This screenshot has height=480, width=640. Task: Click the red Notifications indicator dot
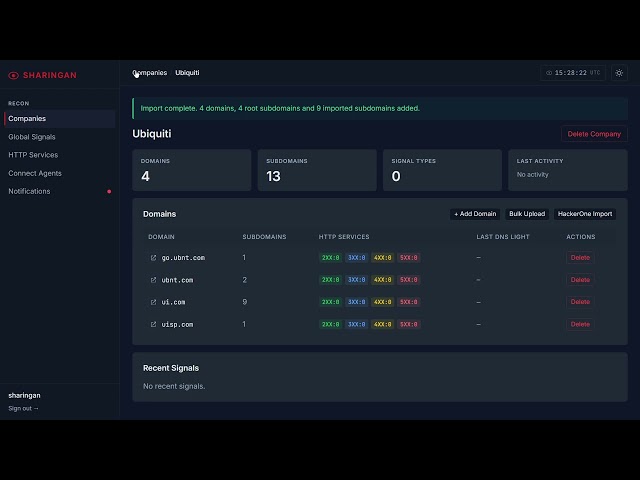pyautogui.click(x=109, y=191)
